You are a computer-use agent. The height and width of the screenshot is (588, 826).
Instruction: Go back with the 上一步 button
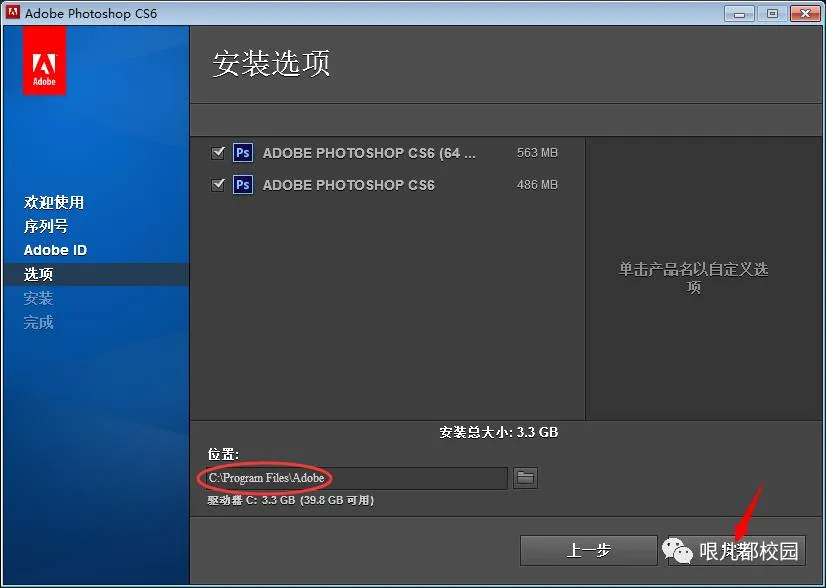pos(588,551)
